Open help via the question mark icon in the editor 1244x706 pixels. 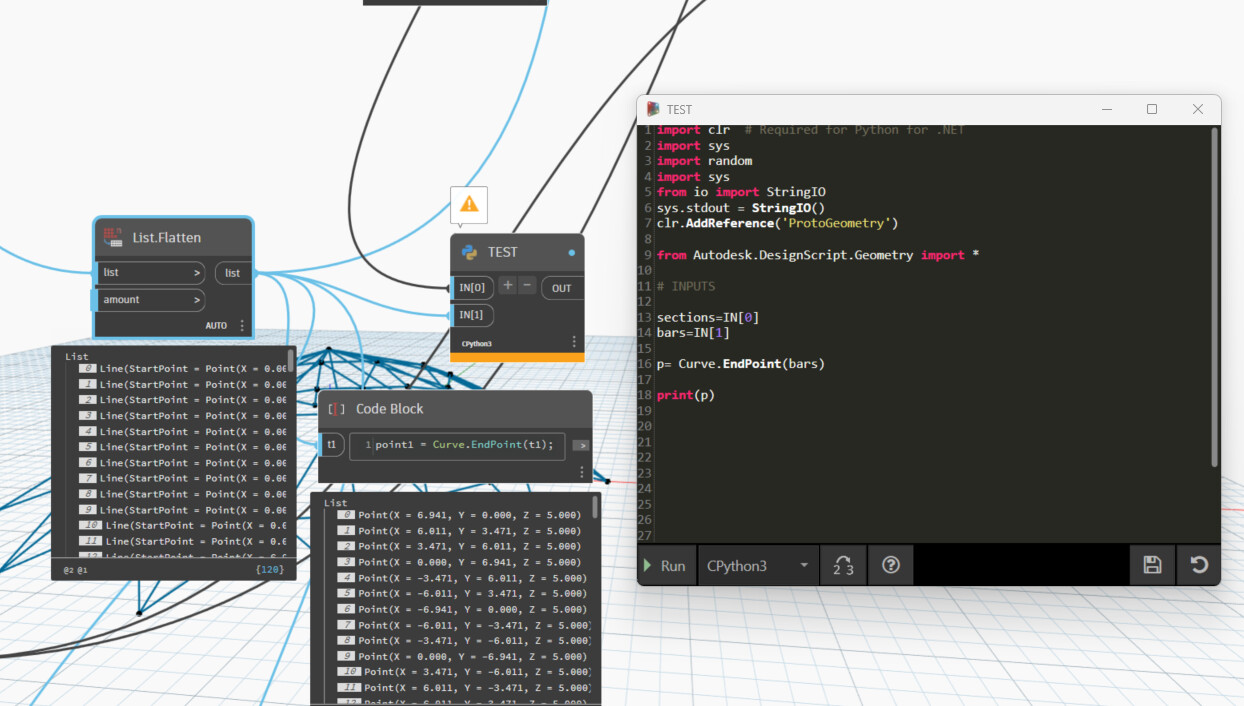pos(890,565)
